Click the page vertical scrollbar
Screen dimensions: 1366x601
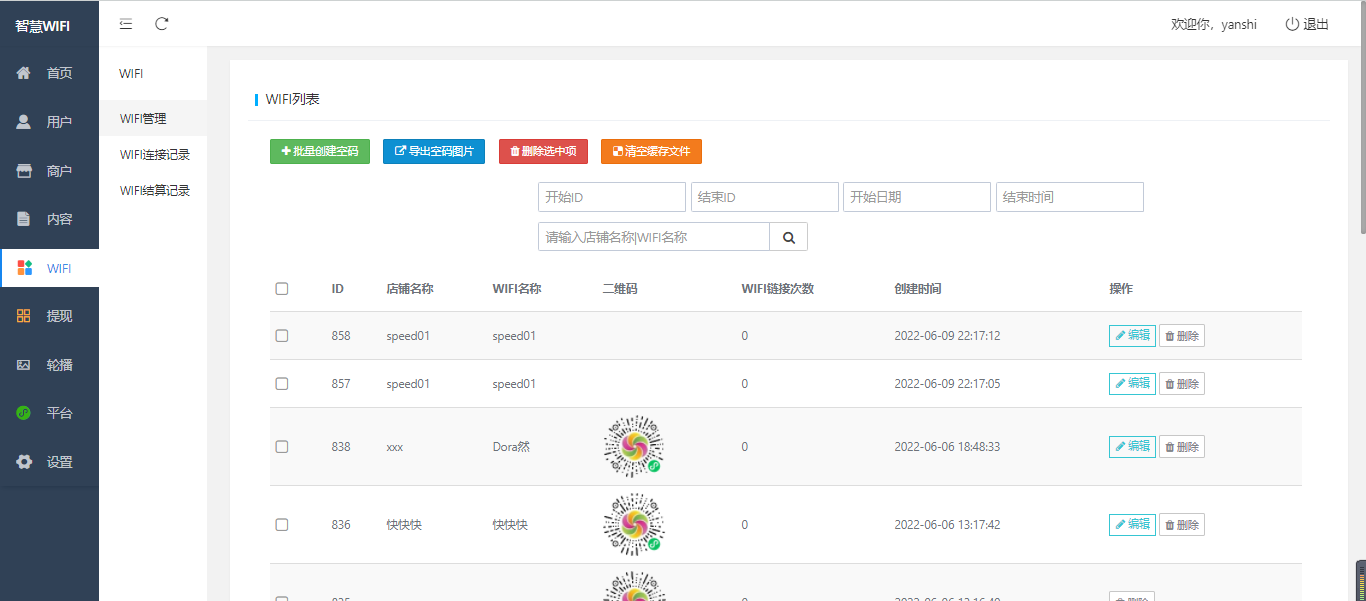click(x=1361, y=120)
